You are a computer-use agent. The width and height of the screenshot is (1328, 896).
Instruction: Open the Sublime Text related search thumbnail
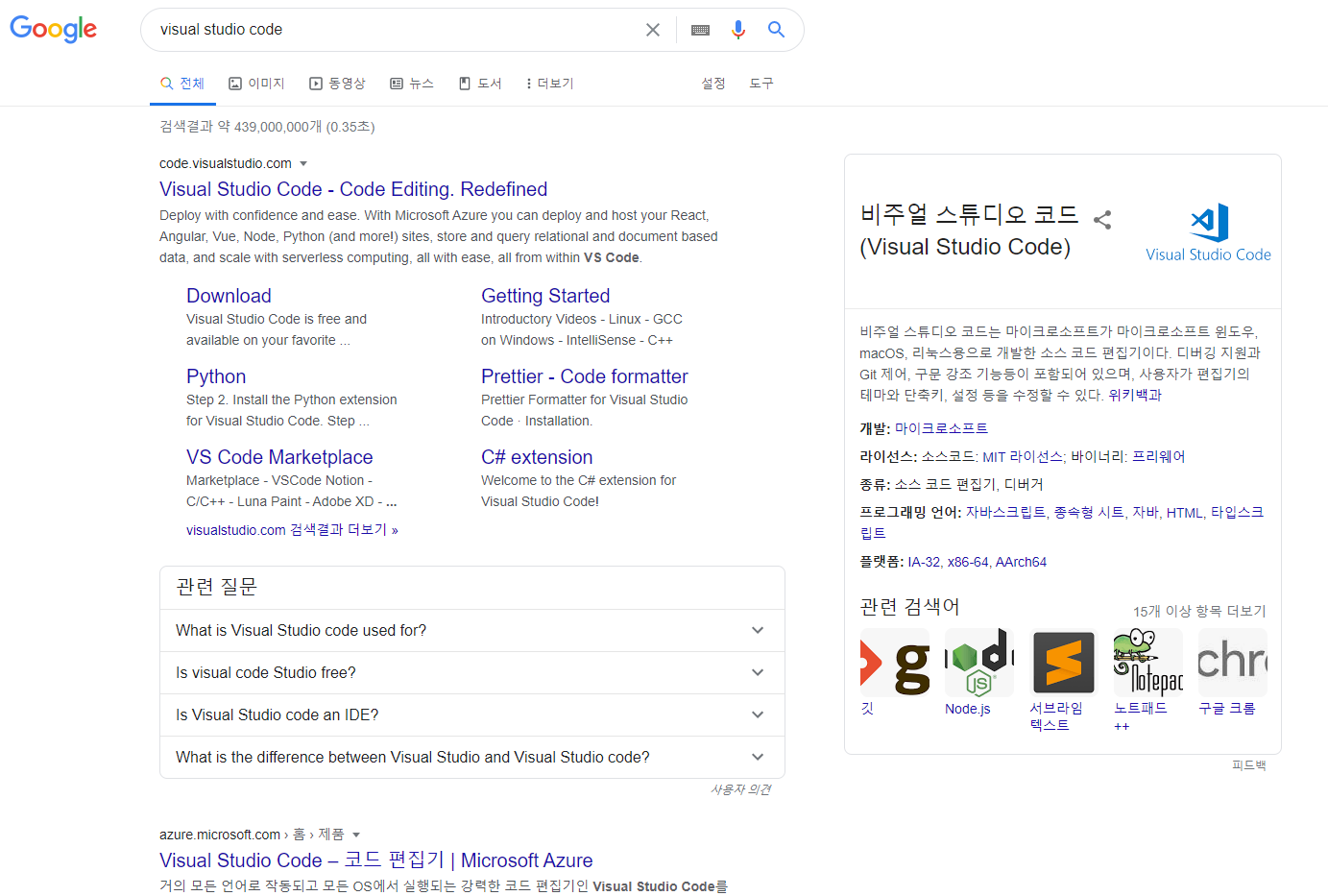(1064, 663)
